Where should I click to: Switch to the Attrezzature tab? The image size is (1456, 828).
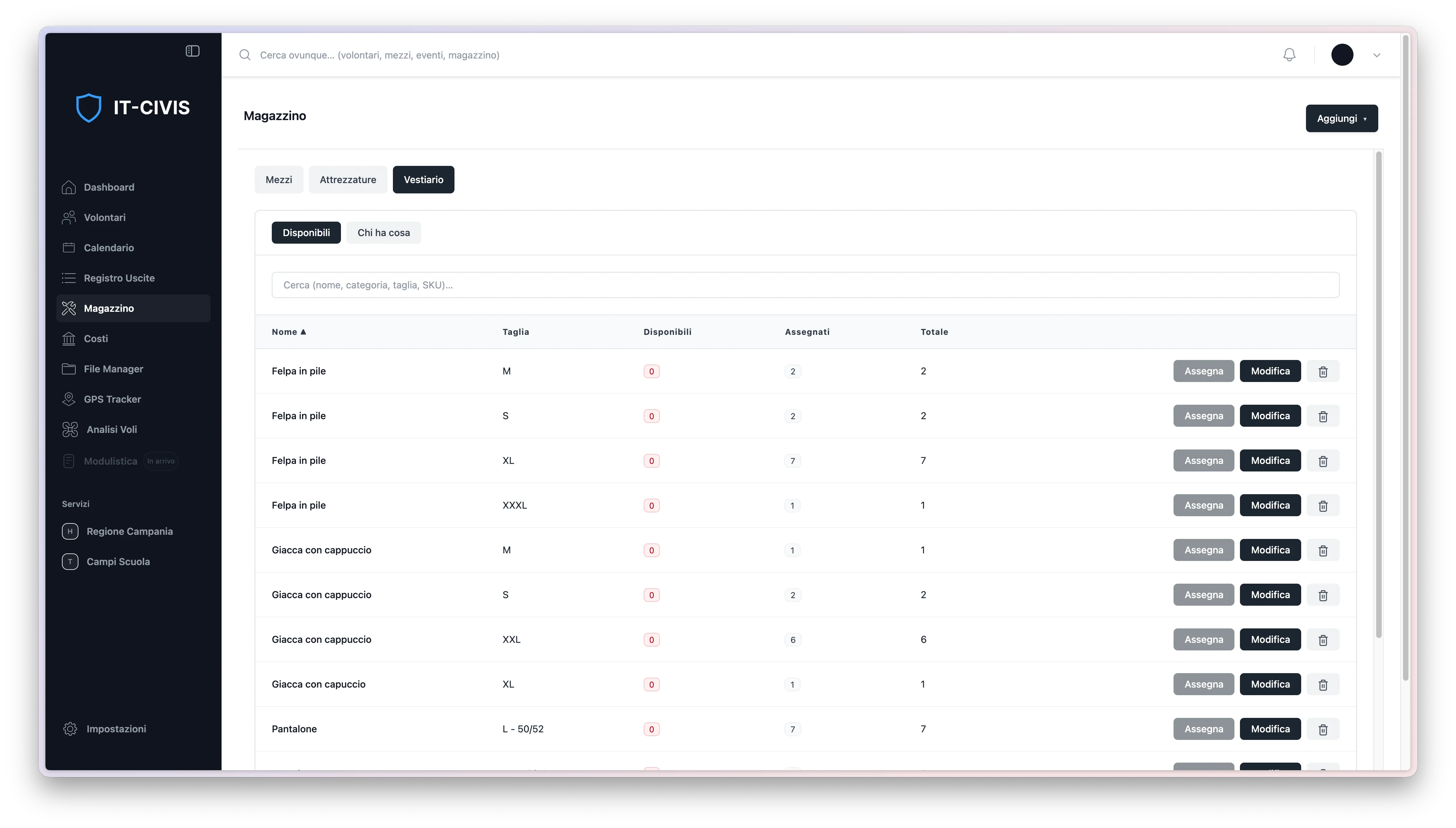point(347,180)
